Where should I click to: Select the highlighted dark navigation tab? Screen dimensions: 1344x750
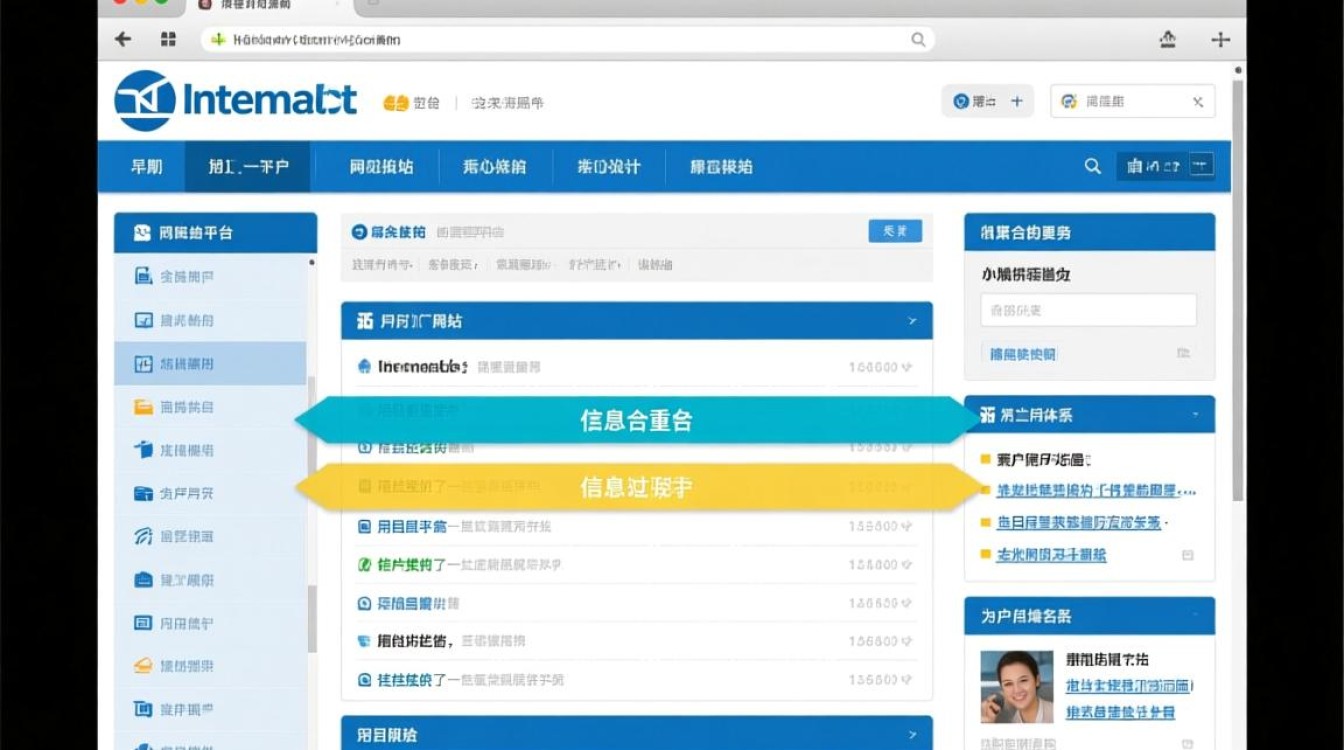(248, 167)
